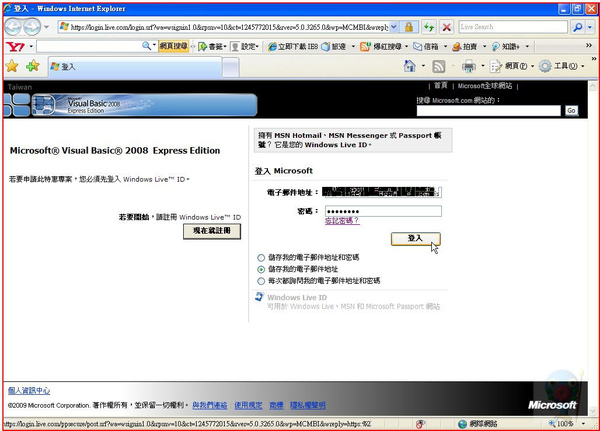Open the 工具 Tools menu
The width and height of the screenshot is (600, 431).
coord(561,66)
